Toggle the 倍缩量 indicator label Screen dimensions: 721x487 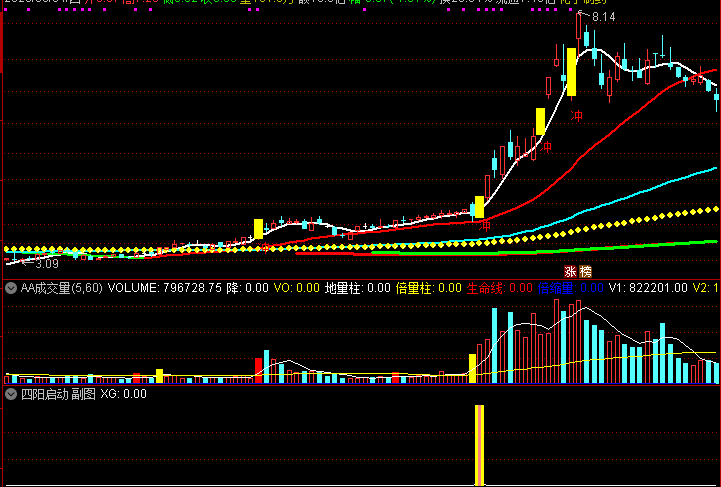pyautogui.click(x=555, y=288)
